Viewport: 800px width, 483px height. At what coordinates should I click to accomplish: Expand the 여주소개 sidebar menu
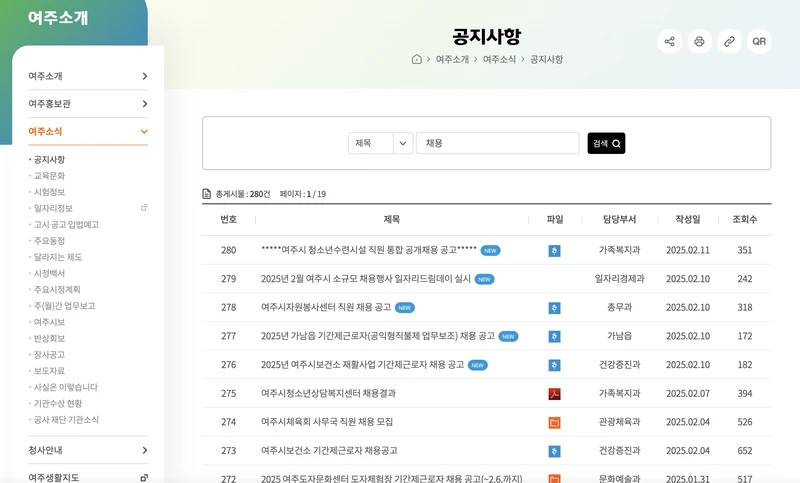(x=88, y=76)
